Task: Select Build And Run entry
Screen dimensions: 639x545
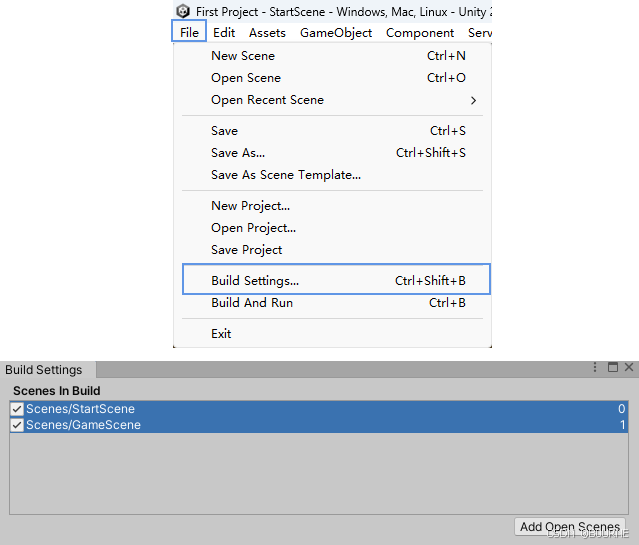Action: point(332,303)
